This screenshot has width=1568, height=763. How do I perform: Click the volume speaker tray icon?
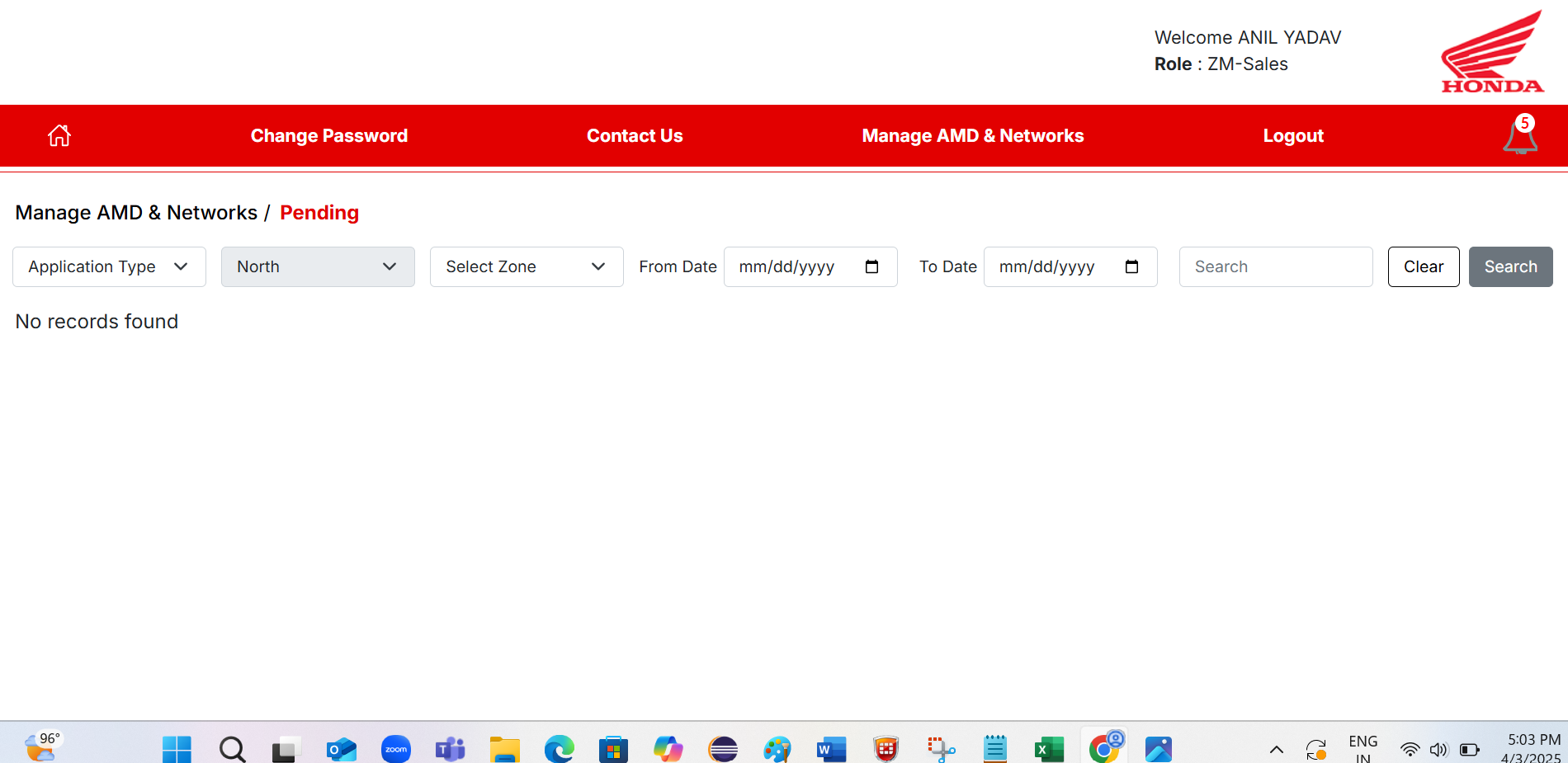[1438, 750]
